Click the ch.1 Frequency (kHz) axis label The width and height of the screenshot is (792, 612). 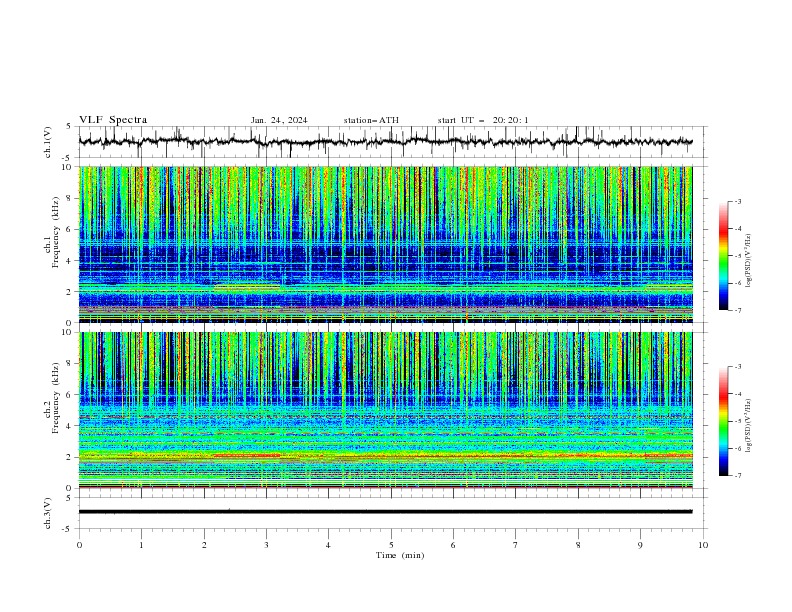point(52,230)
